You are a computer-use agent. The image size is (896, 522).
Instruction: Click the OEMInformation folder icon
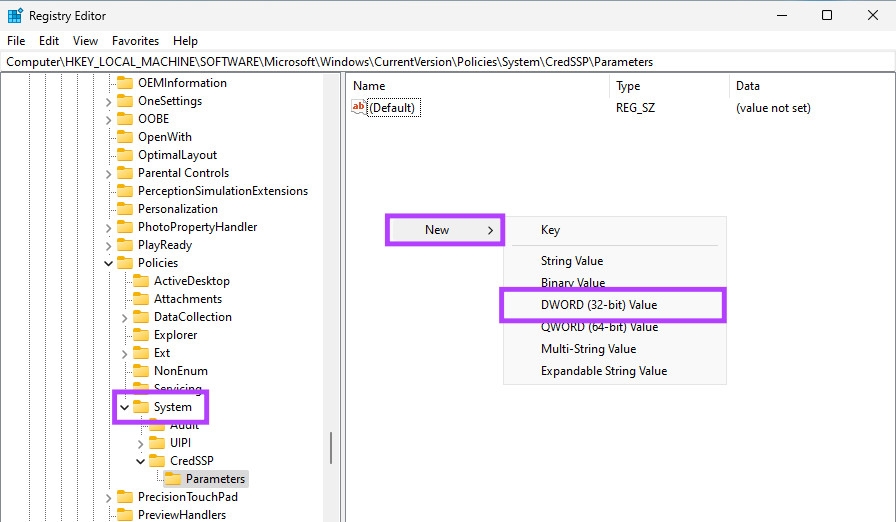(x=125, y=83)
